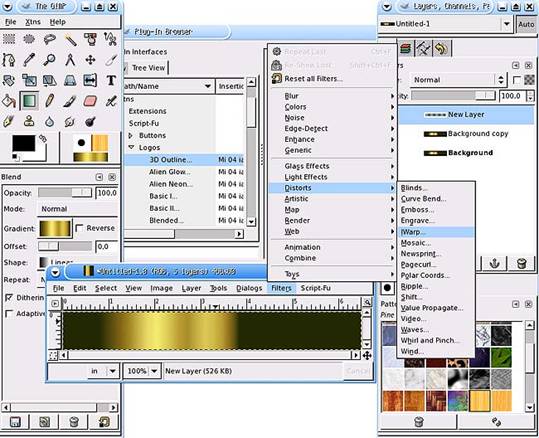Click the delete tool options trash button
Image resolution: width=539 pixels, height=438 pixels.
coord(74,421)
